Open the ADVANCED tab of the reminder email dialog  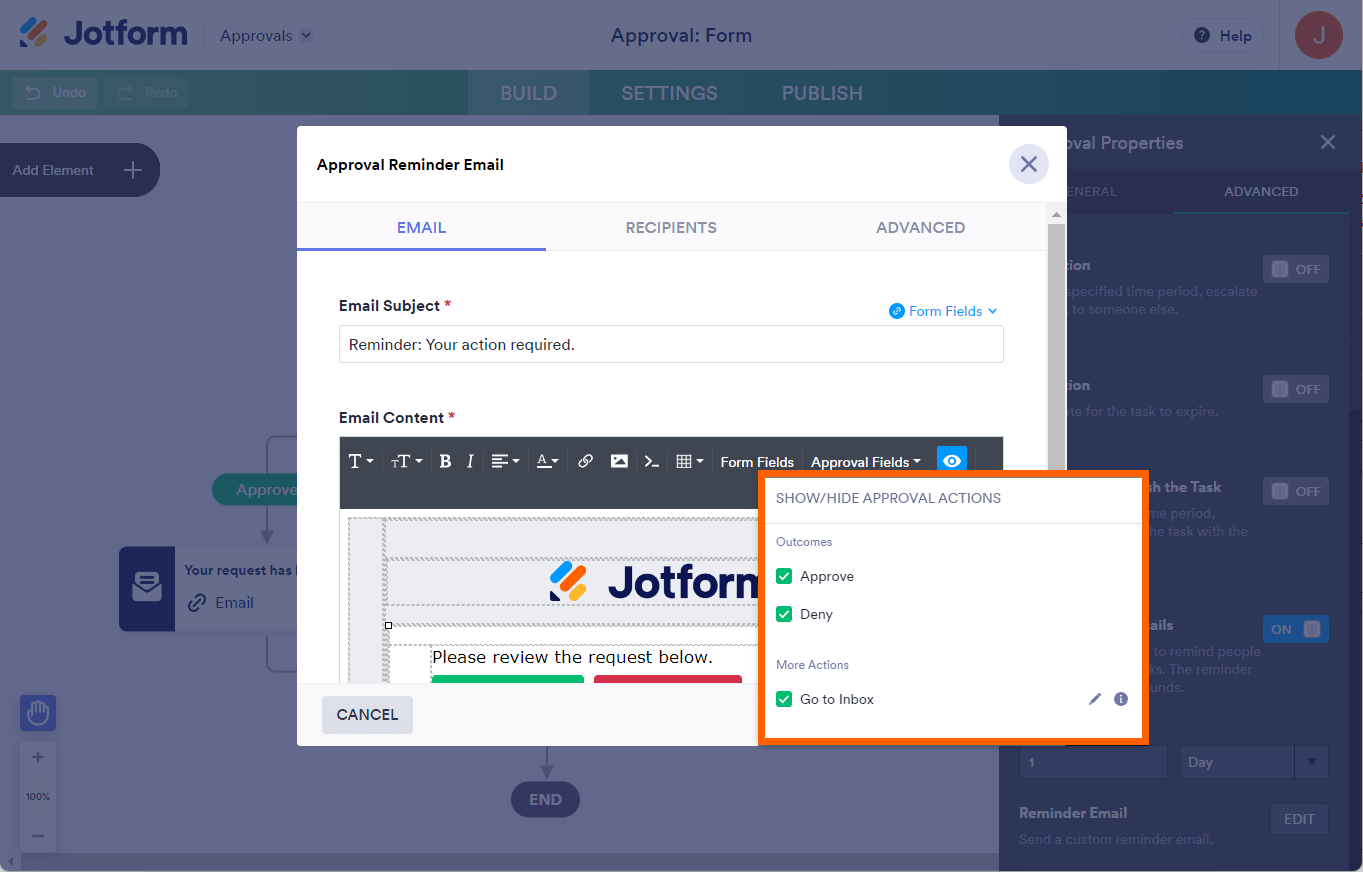tap(920, 227)
